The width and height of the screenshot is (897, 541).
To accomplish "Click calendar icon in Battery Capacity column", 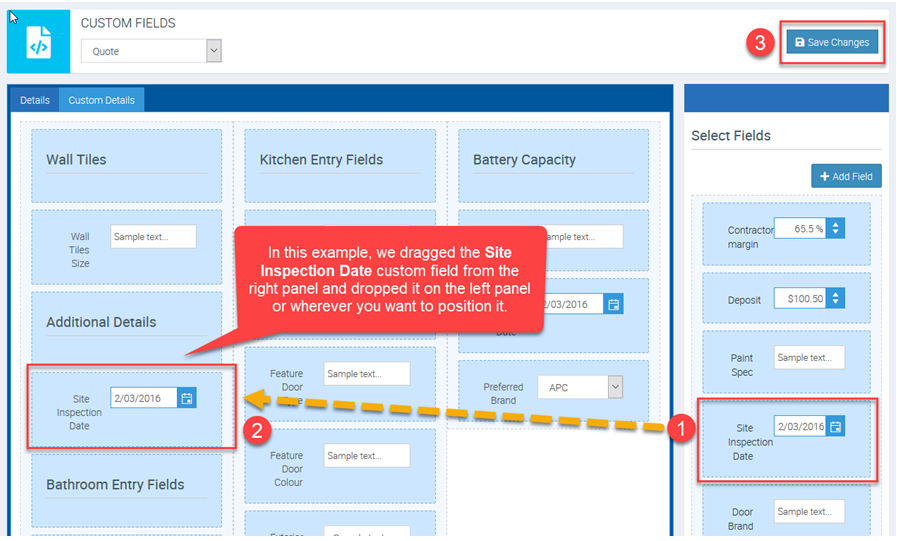I will click(x=614, y=304).
